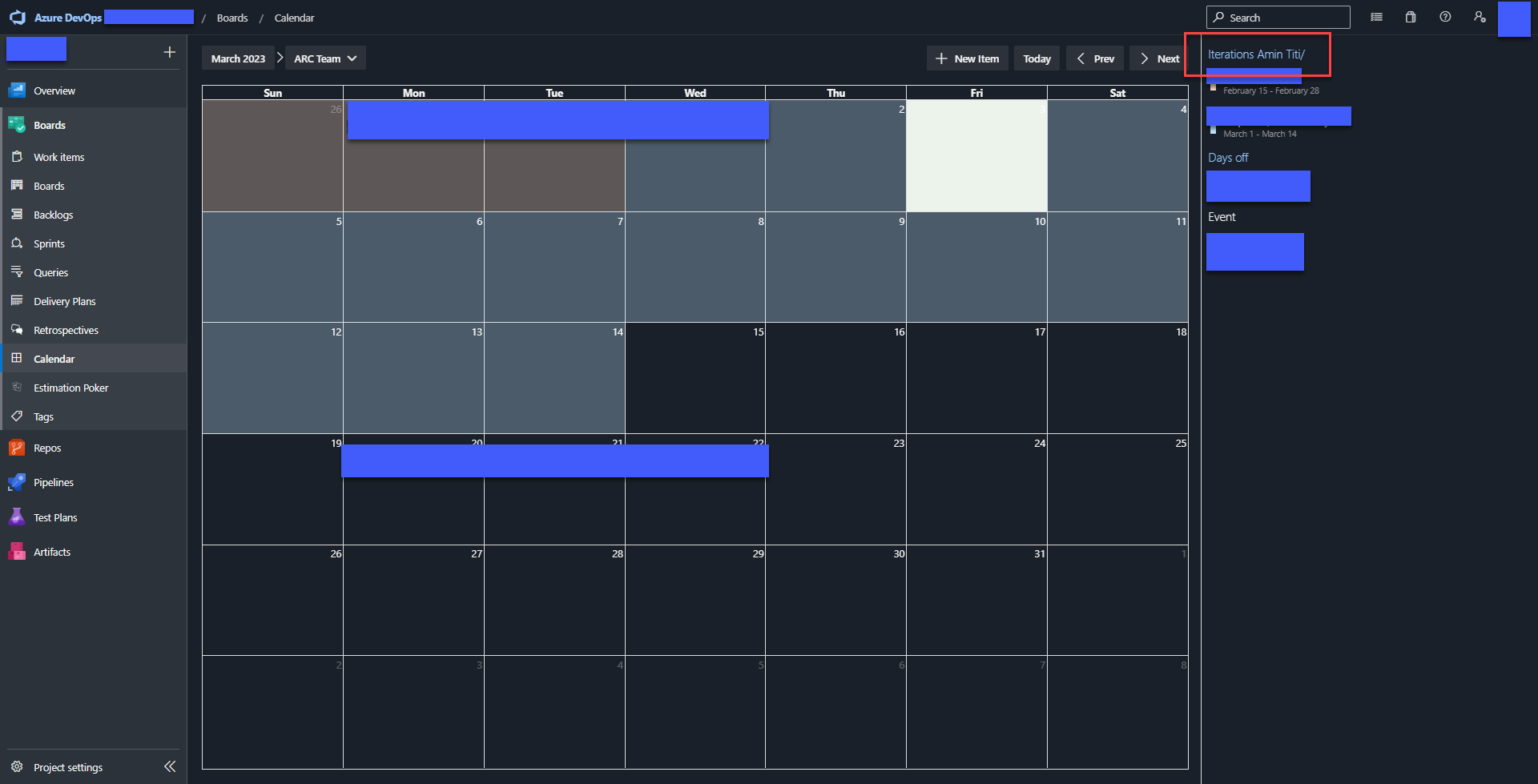Open the Test Plans section
Image resolution: width=1538 pixels, height=784 pixels.
tap(54, 517)
